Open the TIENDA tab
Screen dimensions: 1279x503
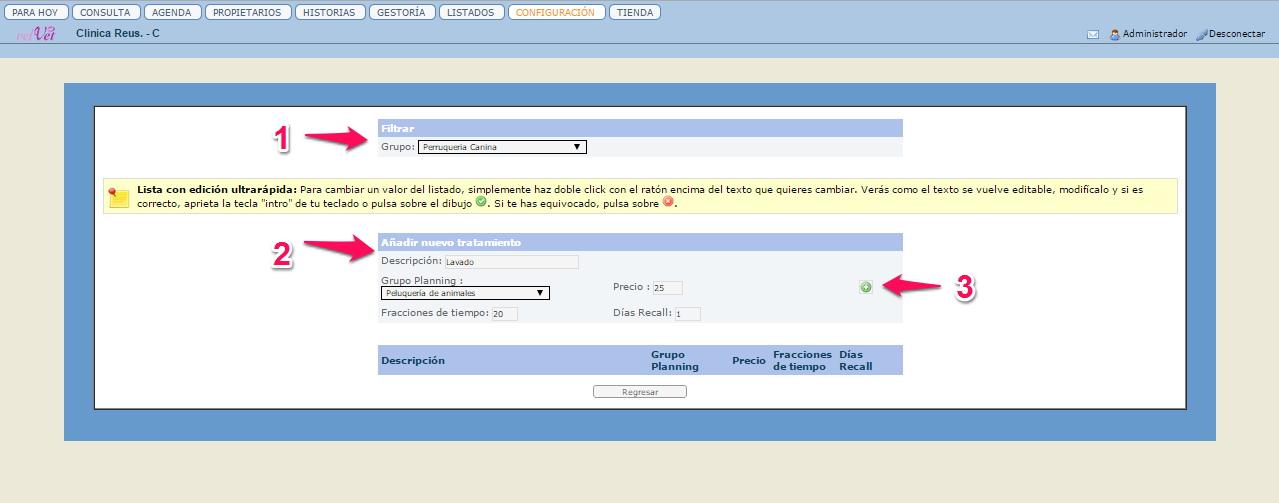635,13
